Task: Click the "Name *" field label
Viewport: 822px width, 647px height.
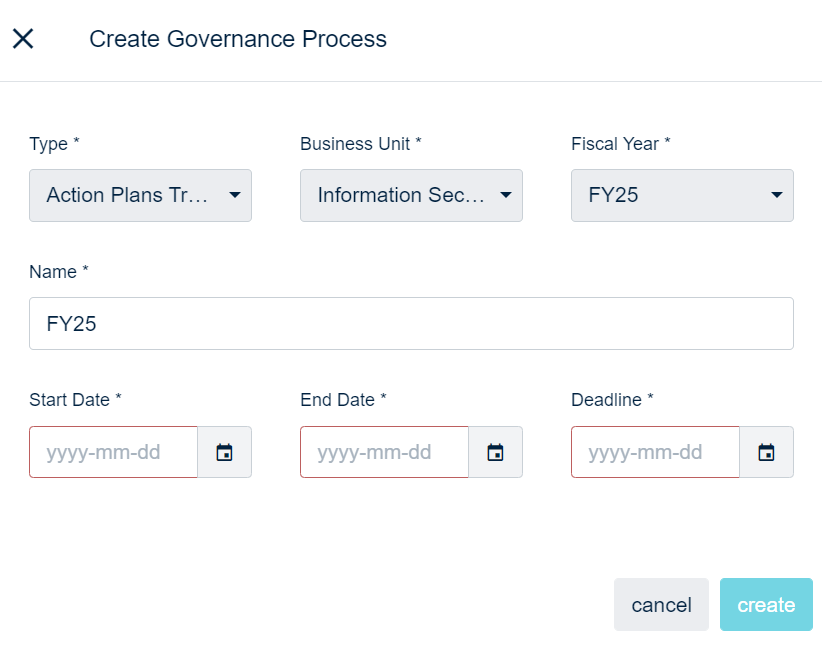Action: pyautogui.click(x=59, y=272)
